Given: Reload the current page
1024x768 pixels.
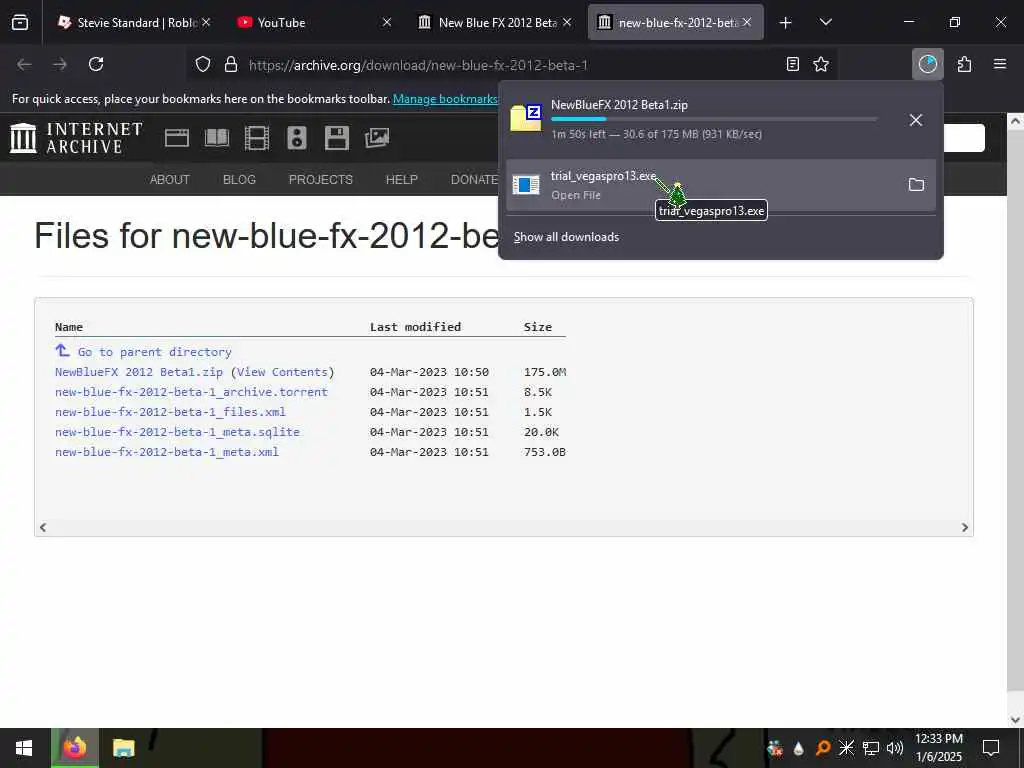Looking at the screenshot, I should [96, 64].
